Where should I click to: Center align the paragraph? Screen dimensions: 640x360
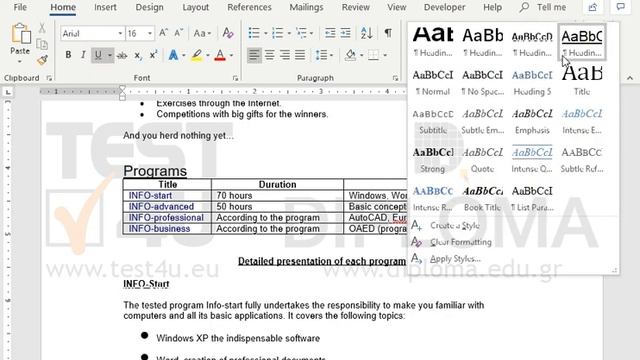269,55
